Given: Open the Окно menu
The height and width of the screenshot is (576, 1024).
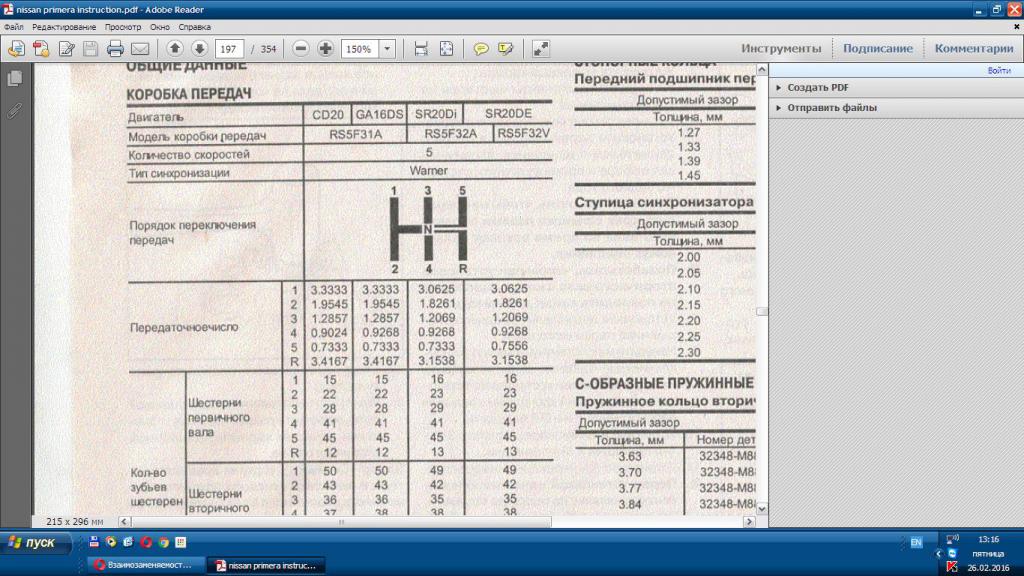Looking at the screenshot, I should 159,27.
